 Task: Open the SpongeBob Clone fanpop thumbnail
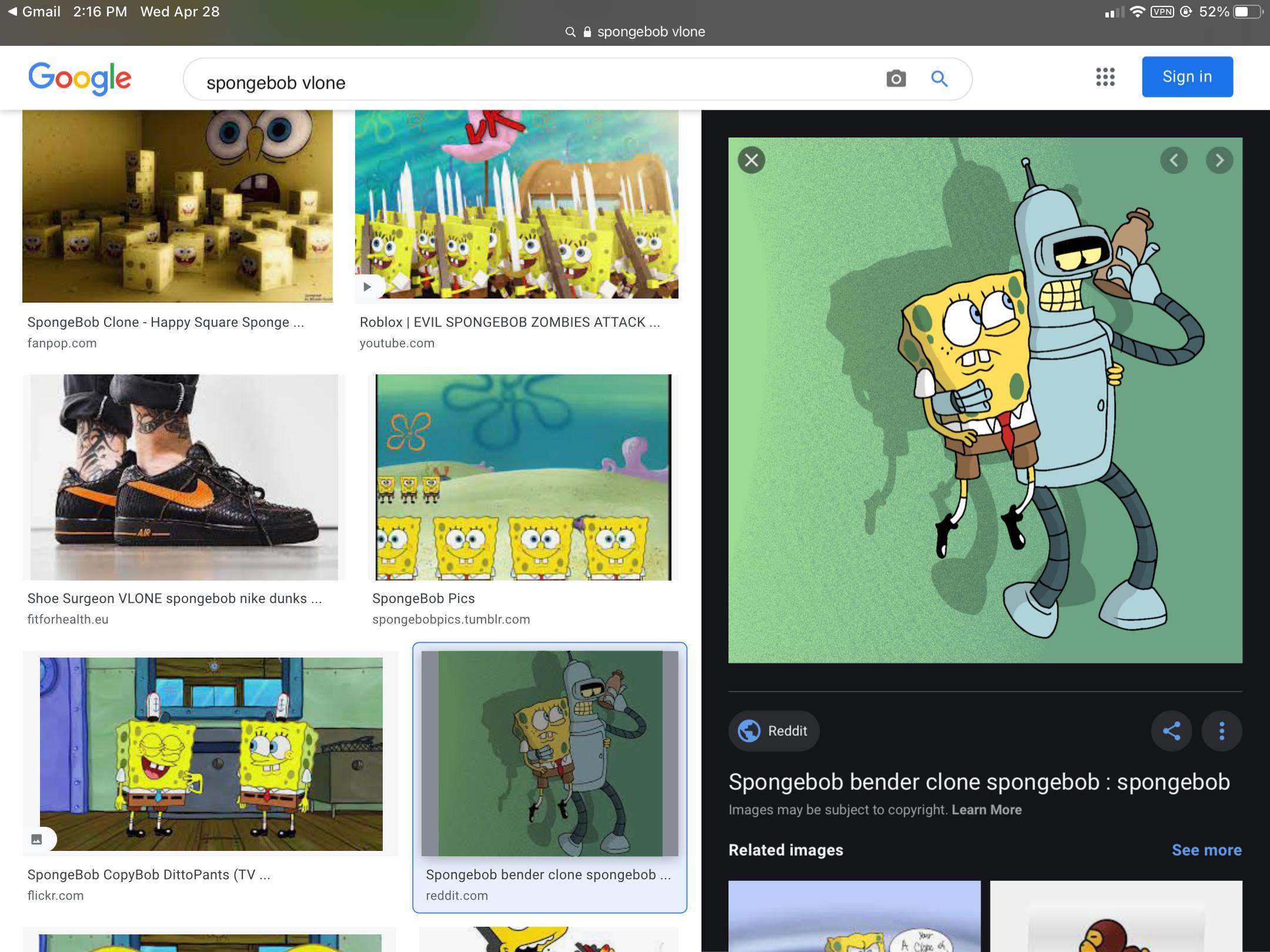tap(177, 206)
